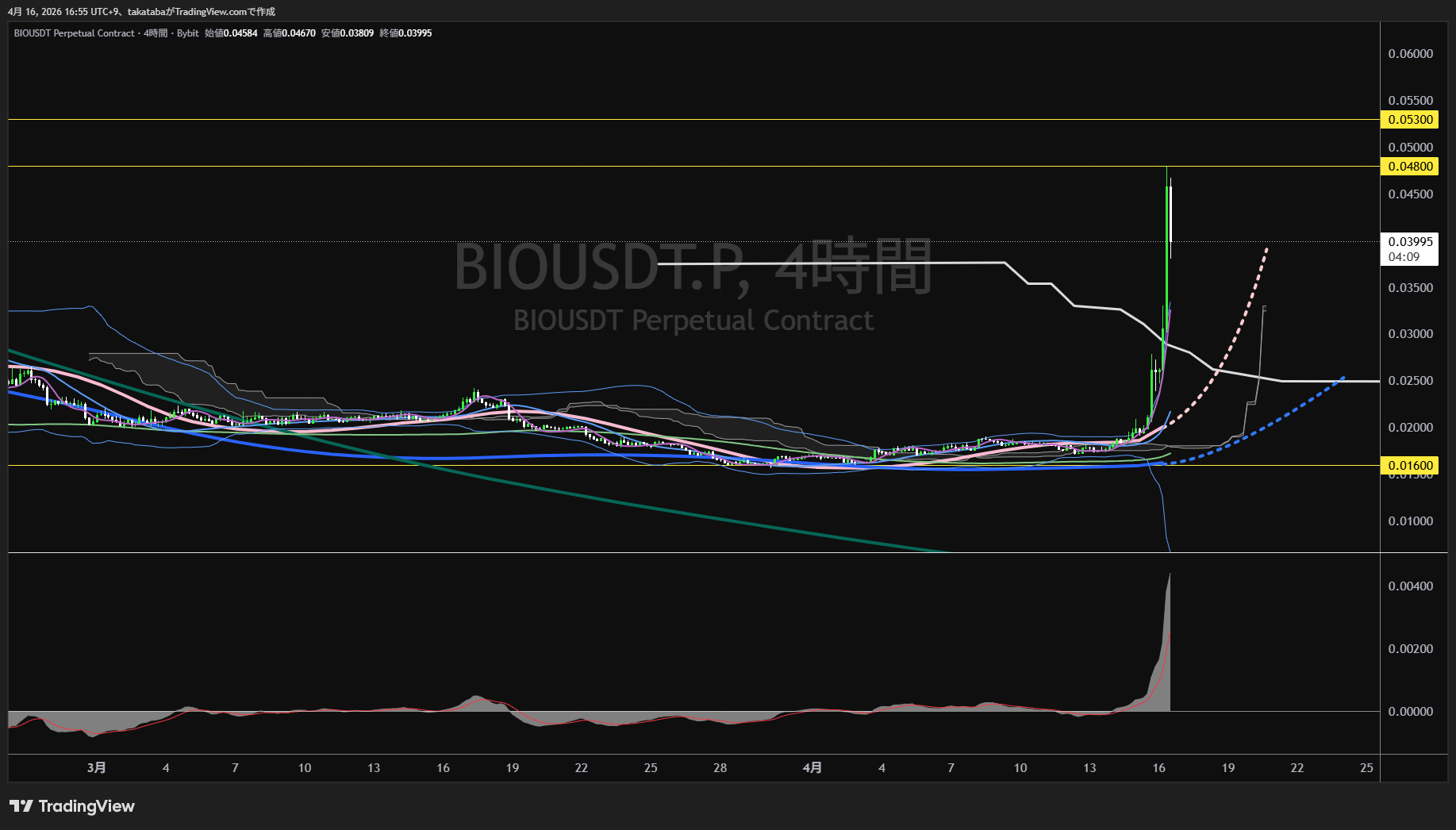Image resolution: width=1456 pixels, height=830 pixels.
Task: Click the yellow 0.01600 price label
Action: click(x=1409, y=466)
